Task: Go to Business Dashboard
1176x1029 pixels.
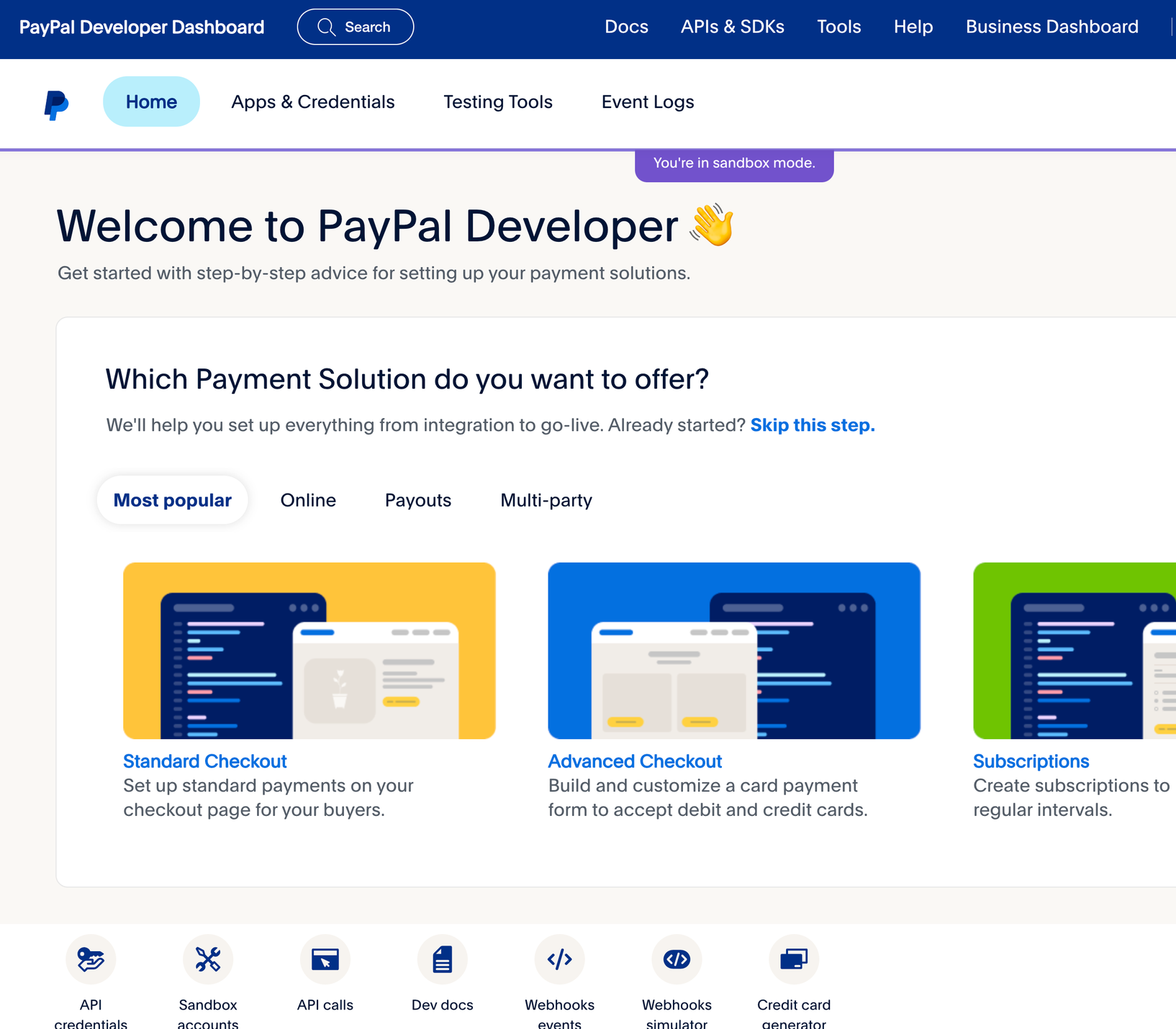Action: click(1051, 27)
